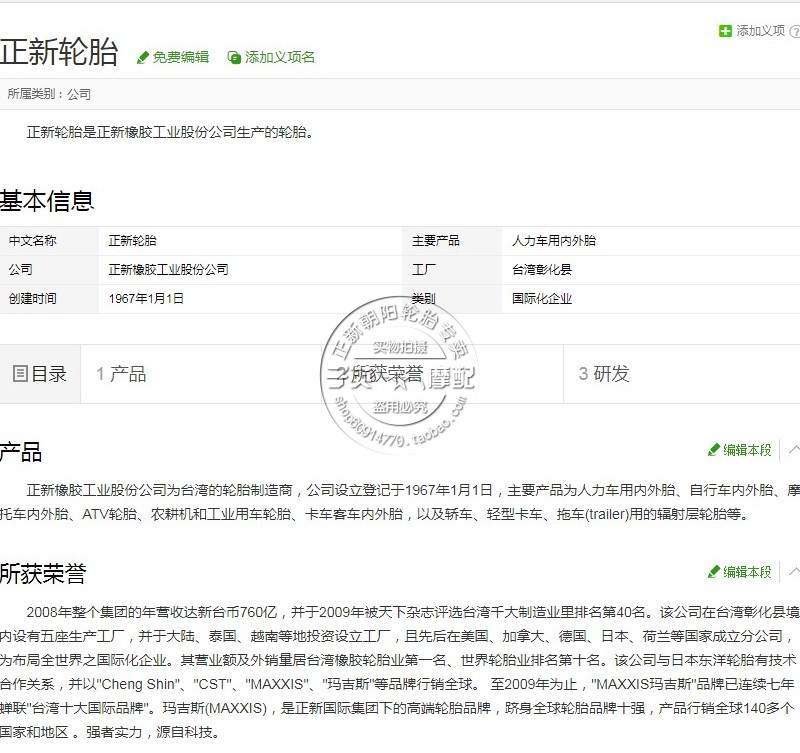Click the 正新橡胶工业股份公司 table value
Image resolution: width=800 pixels, height=753 pixels.
pos(168,269)
